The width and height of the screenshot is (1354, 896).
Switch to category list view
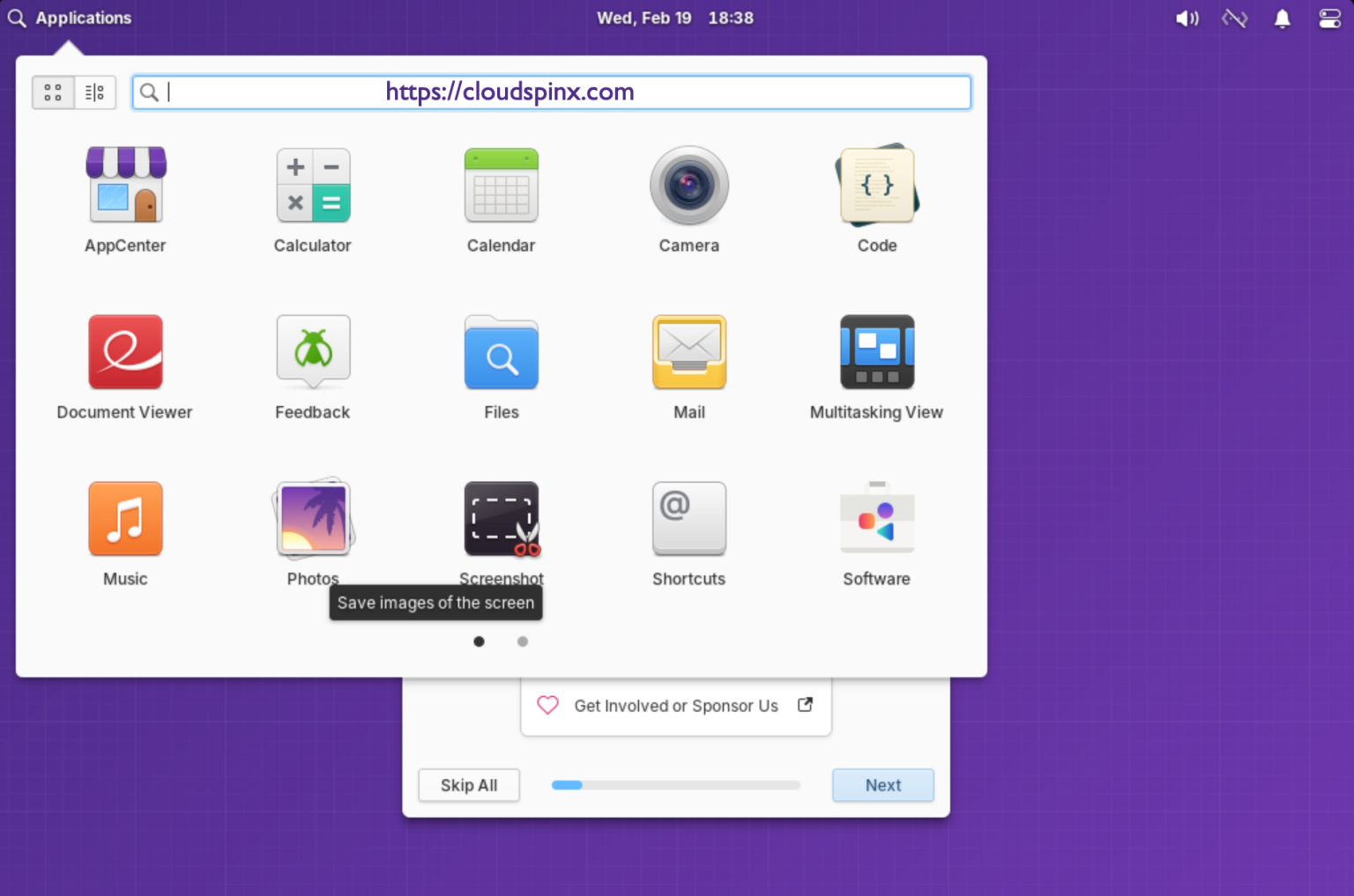pos(95,92)
